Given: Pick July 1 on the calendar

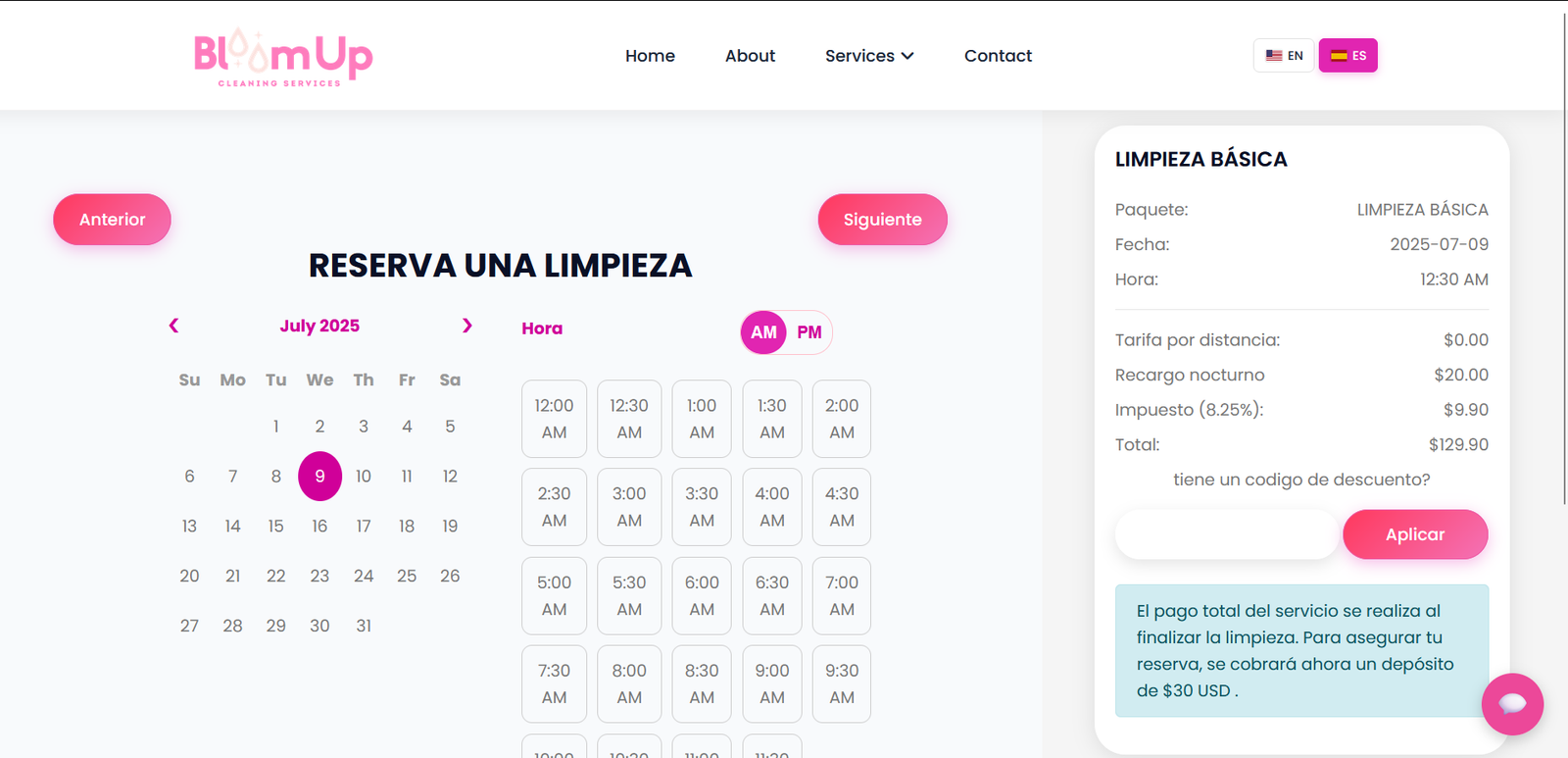Looking at the screenshot, I should [276, 427].
